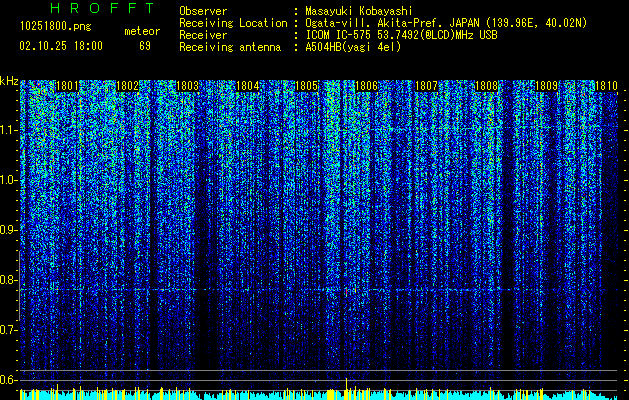Select the file name 10251800.png
This screenshot has height=400, width=629.
[x=55, y=27]
